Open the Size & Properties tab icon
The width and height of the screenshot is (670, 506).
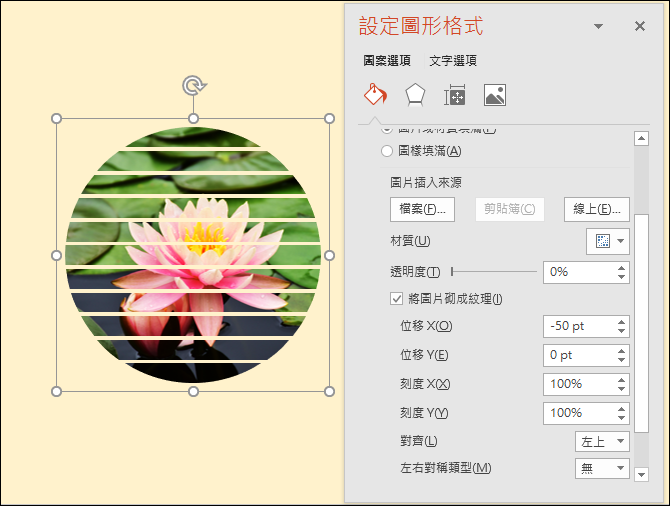click(x=455, y=95)
